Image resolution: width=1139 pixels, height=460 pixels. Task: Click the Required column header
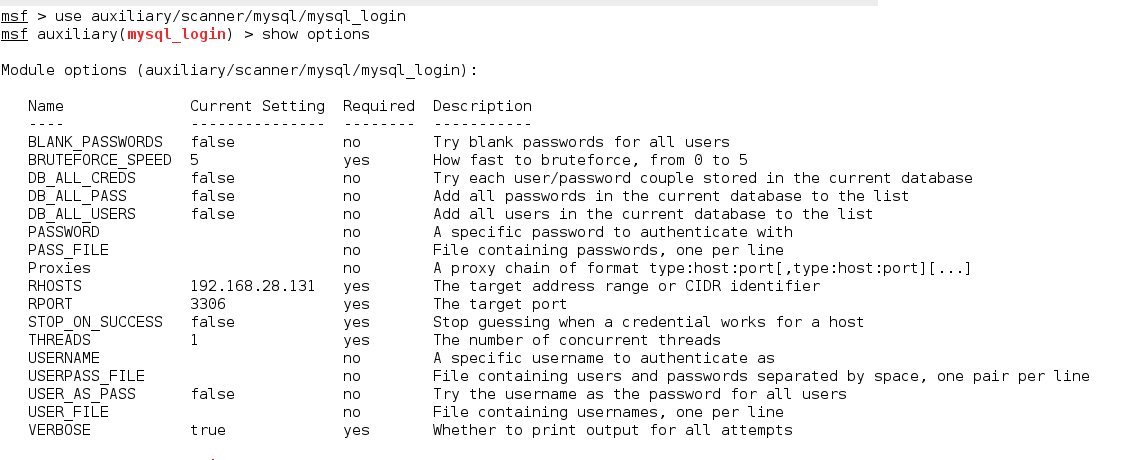point(378,106)
